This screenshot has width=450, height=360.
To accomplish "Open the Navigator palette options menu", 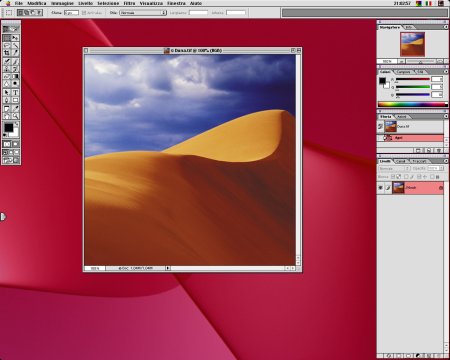I will point(446,27).
